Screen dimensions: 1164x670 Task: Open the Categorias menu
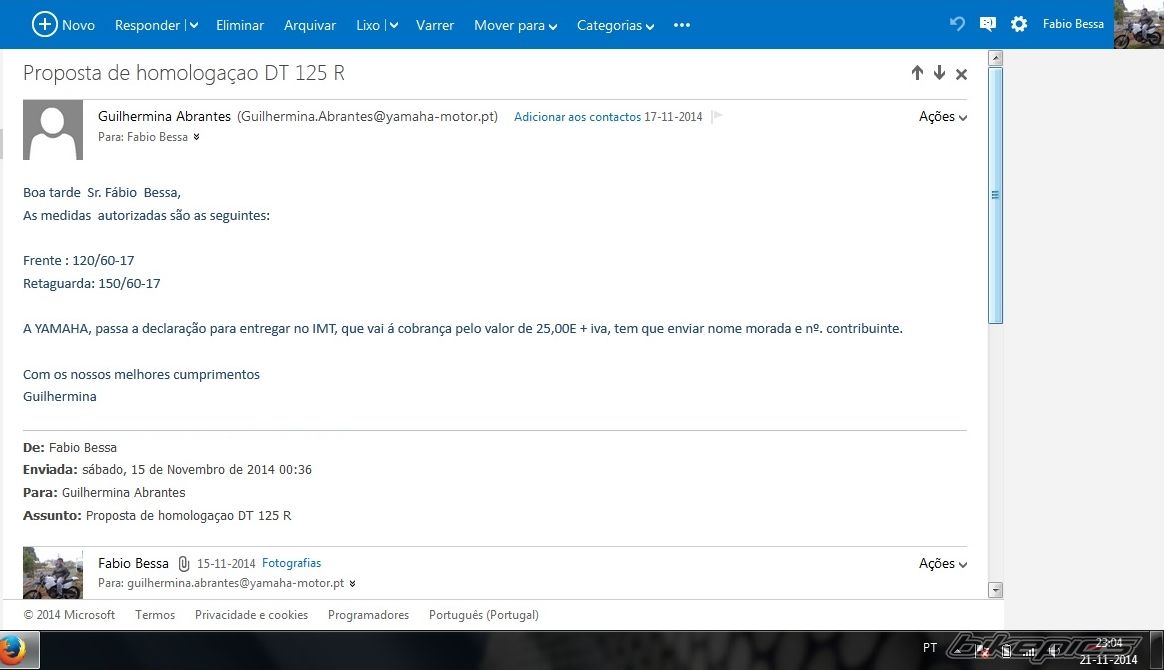coord(615,25)
